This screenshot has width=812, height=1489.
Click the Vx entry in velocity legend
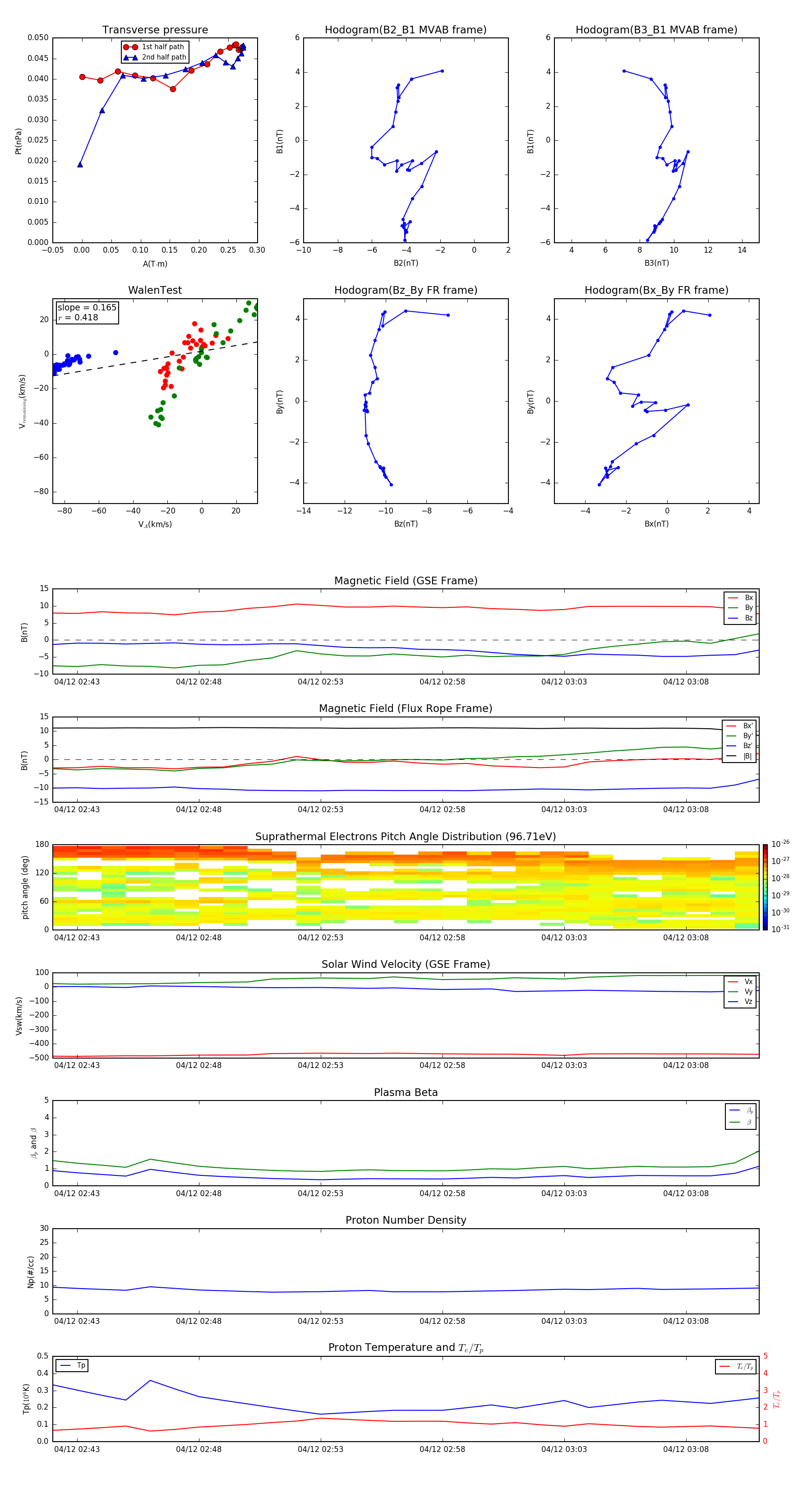(740, 981)
